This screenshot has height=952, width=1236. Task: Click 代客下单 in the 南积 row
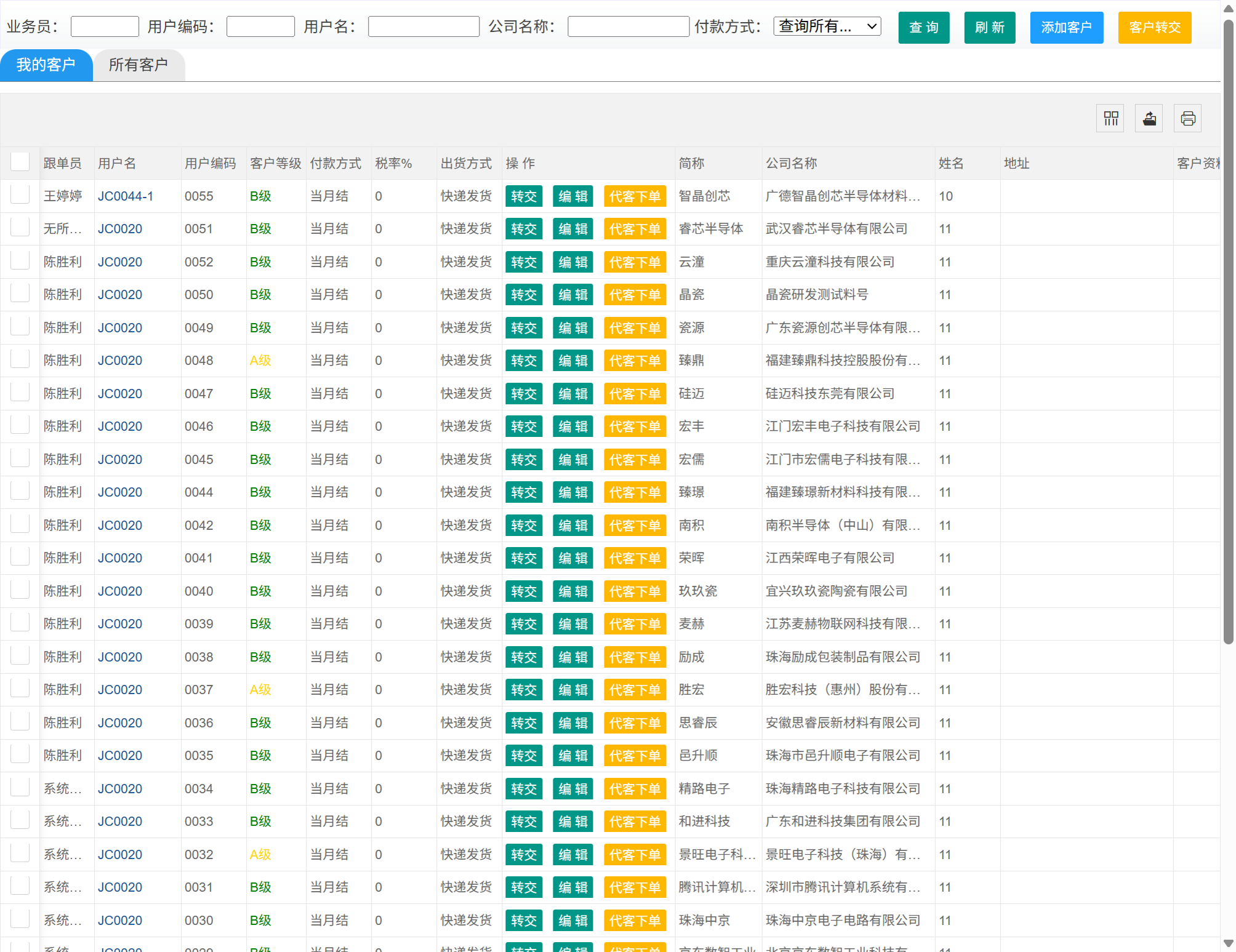635,526
